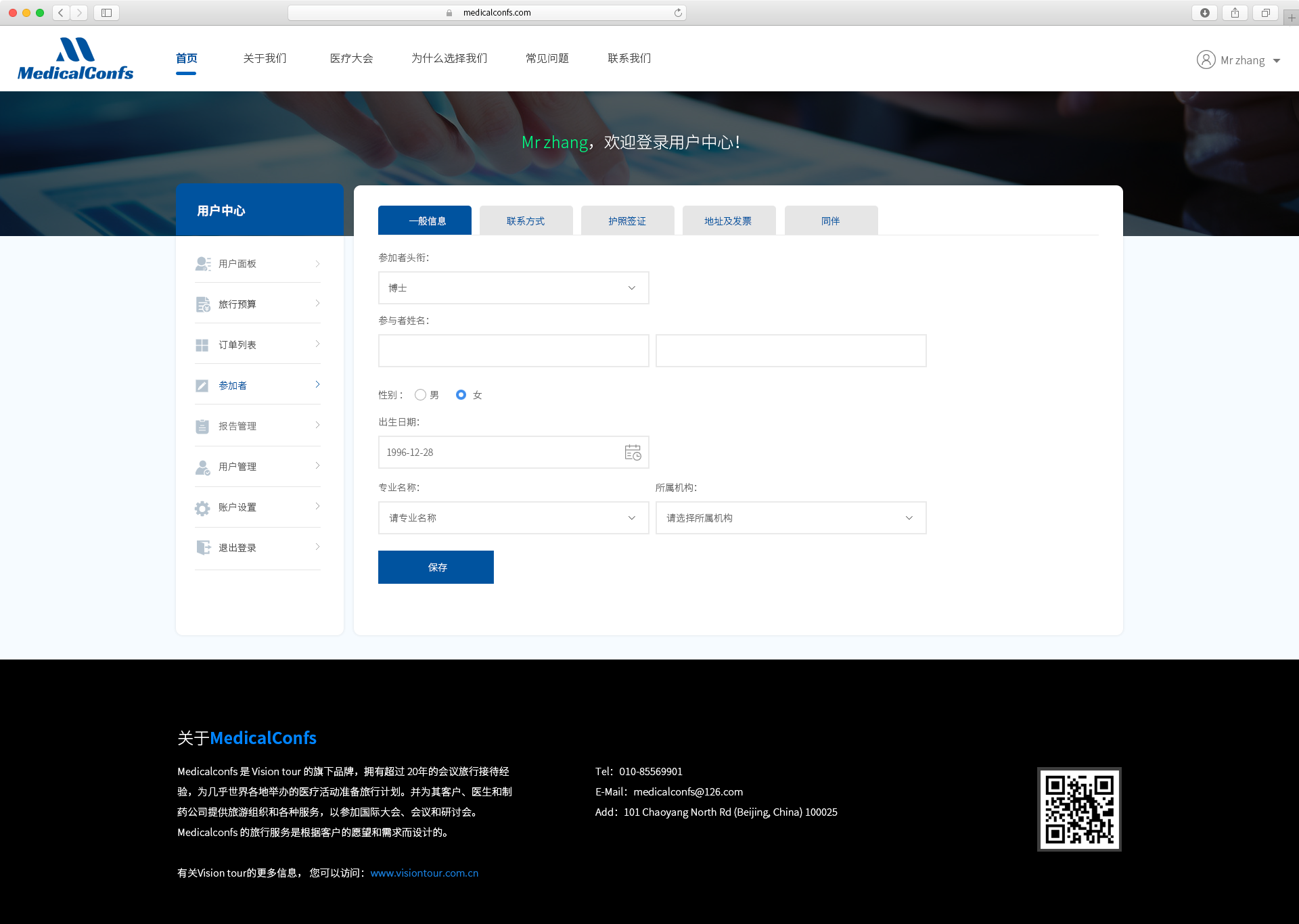Open the 医疗大会 navigation item
Image resolution: width=1299 pixels, height=924 pixels.
tap(351, 58)
